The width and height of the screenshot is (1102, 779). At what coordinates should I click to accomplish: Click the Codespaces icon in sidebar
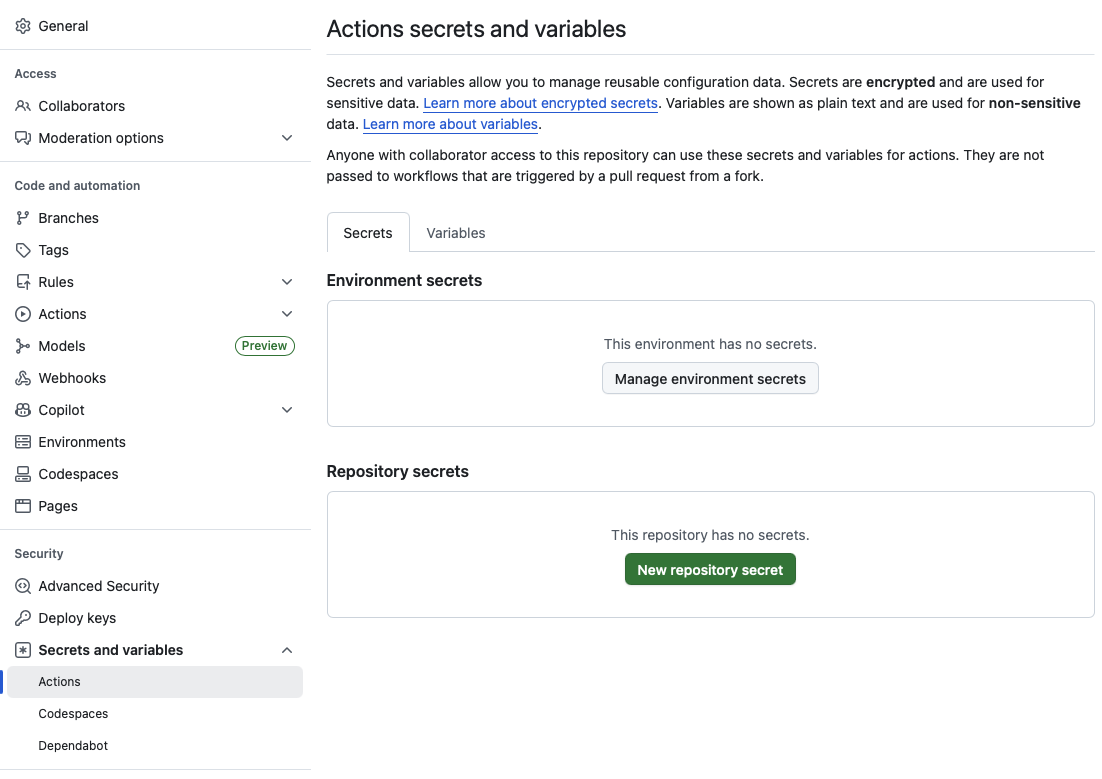click(23, 474)
